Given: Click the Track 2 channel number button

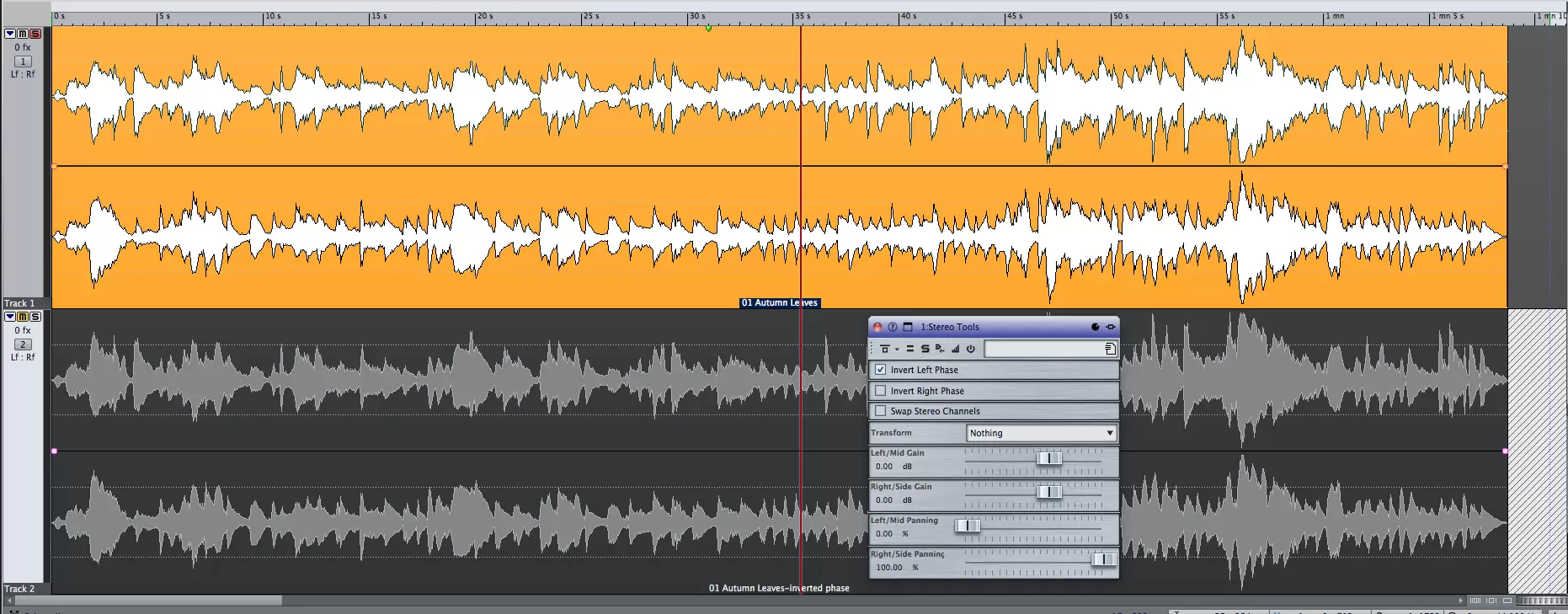Looking at the screenshot, I should (x=23, y=344).
